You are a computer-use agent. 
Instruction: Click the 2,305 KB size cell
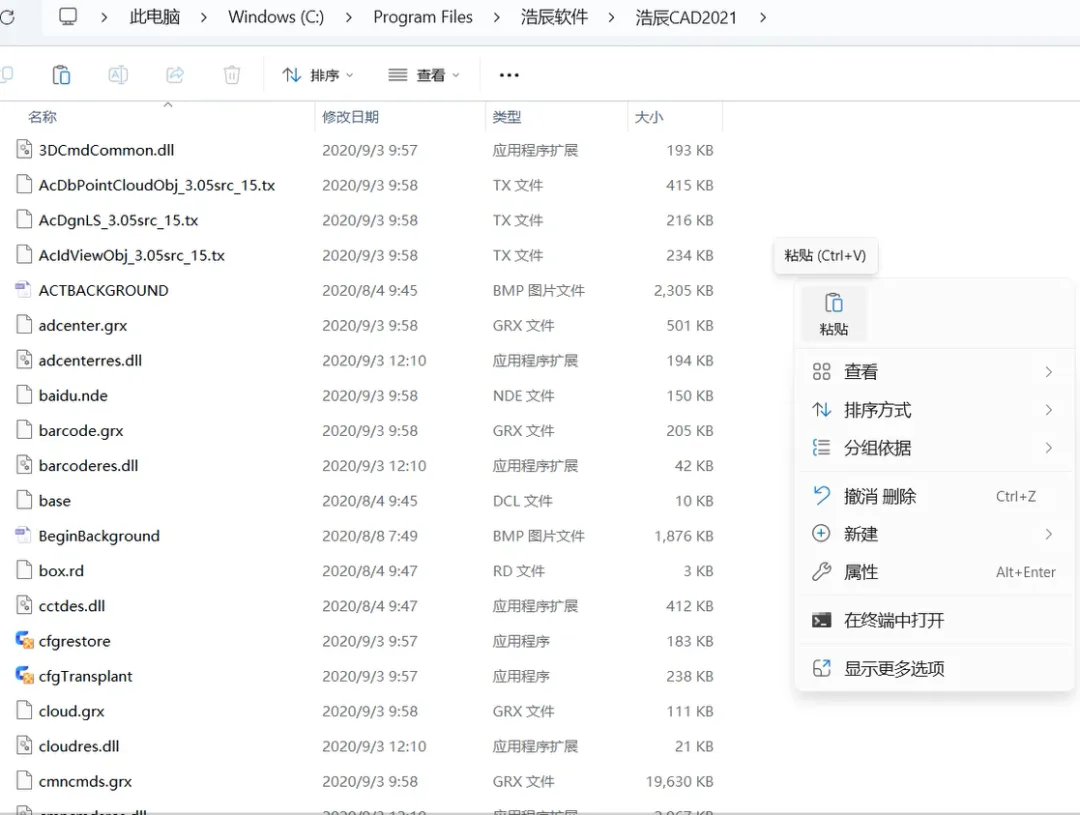click(683, 290)
